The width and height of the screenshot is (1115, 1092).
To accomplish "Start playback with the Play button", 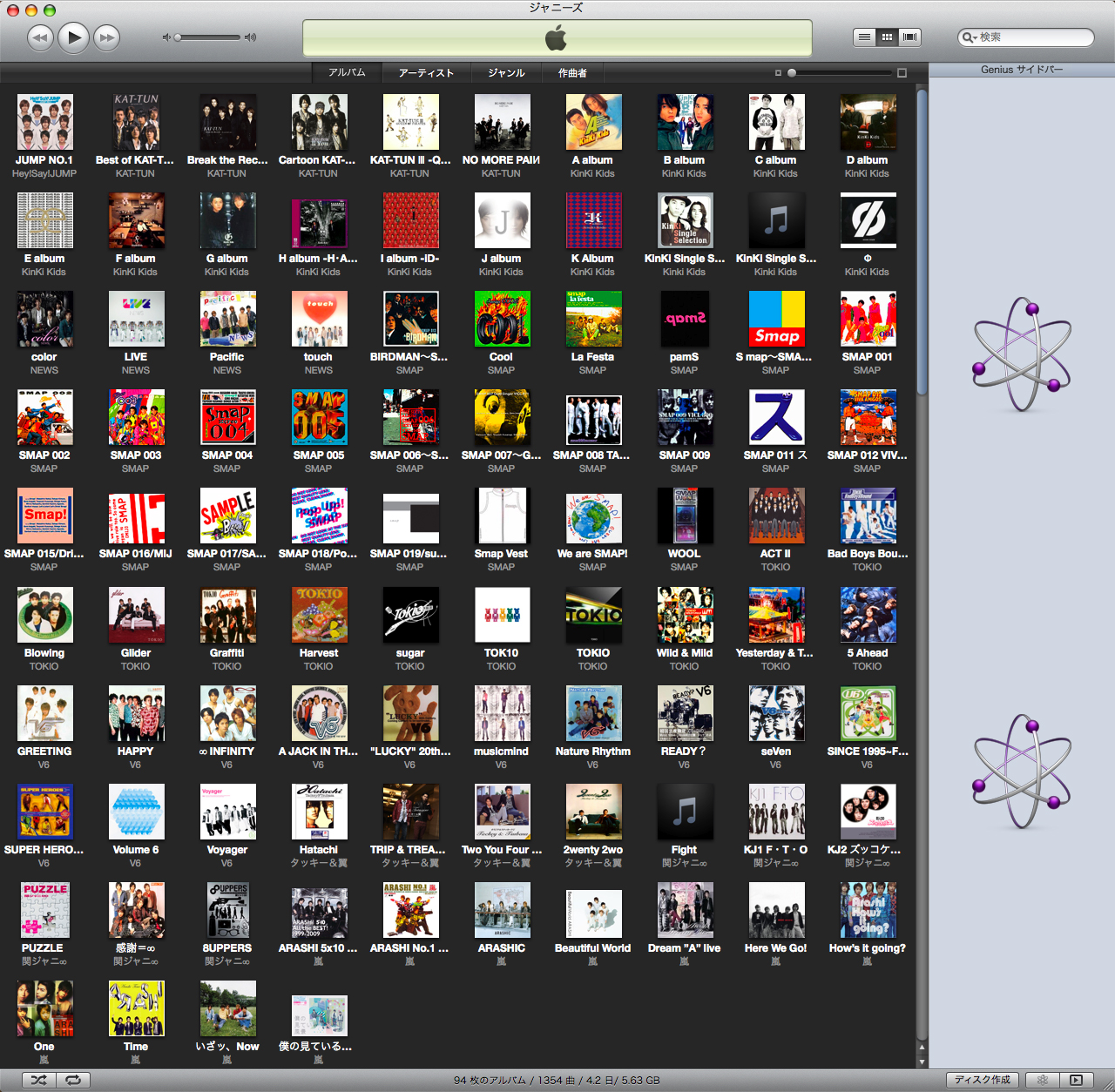I will [74, 37].
